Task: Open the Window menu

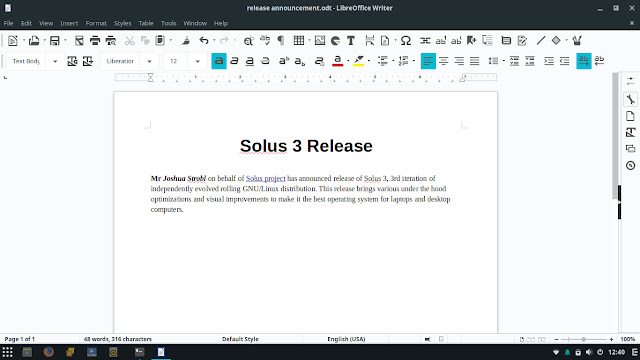Action: [195, 23]
